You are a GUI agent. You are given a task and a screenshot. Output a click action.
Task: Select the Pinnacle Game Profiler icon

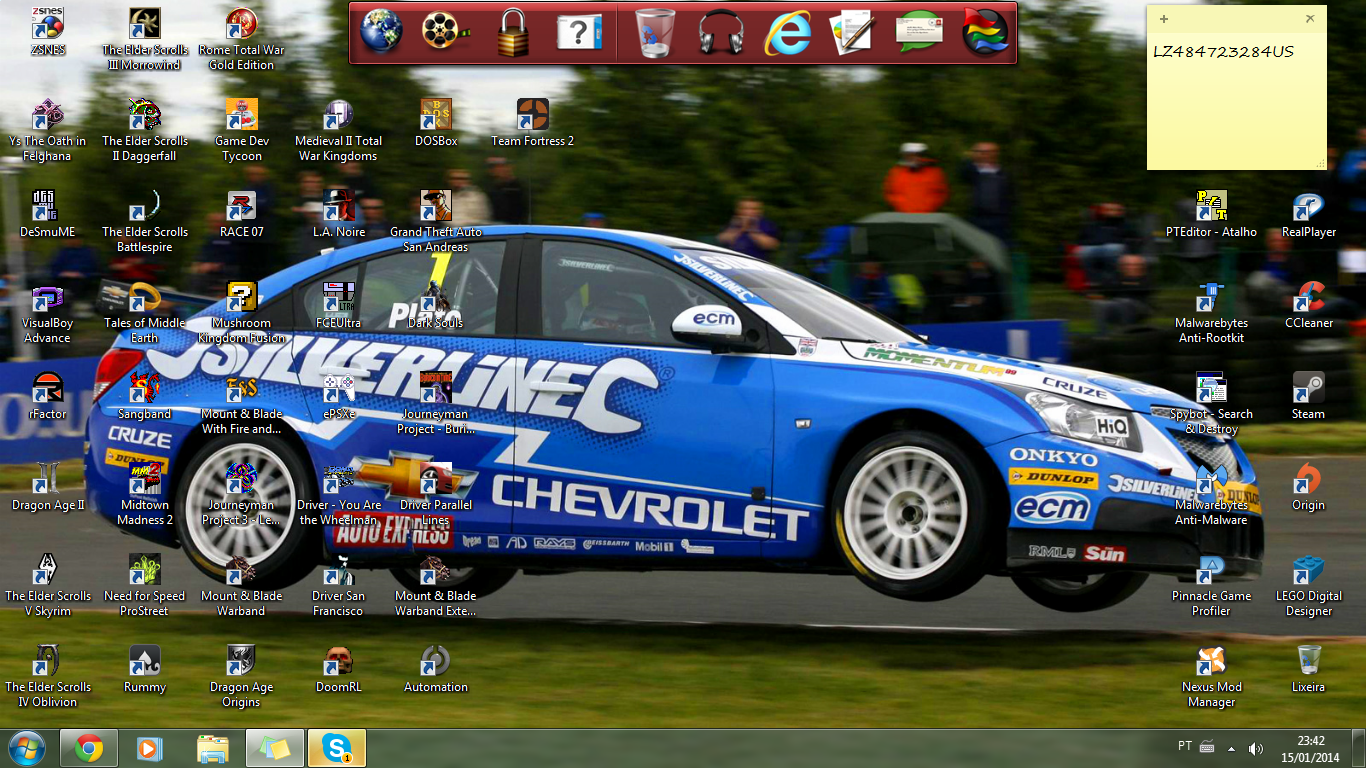[1211, 585]
